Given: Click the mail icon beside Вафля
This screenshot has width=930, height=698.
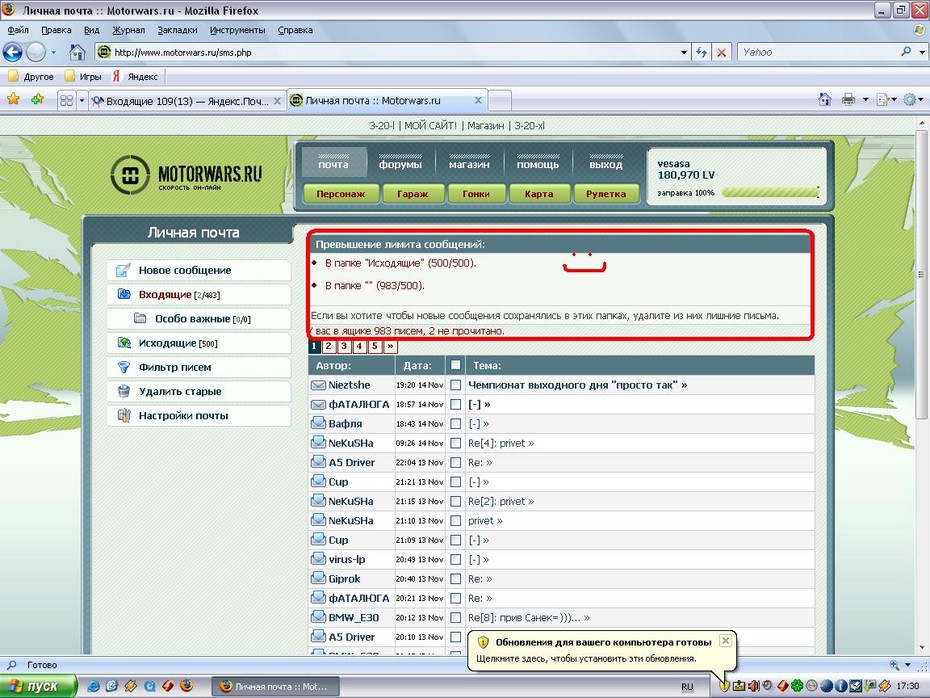Looking at the screenshot, I should pos(318,423).
